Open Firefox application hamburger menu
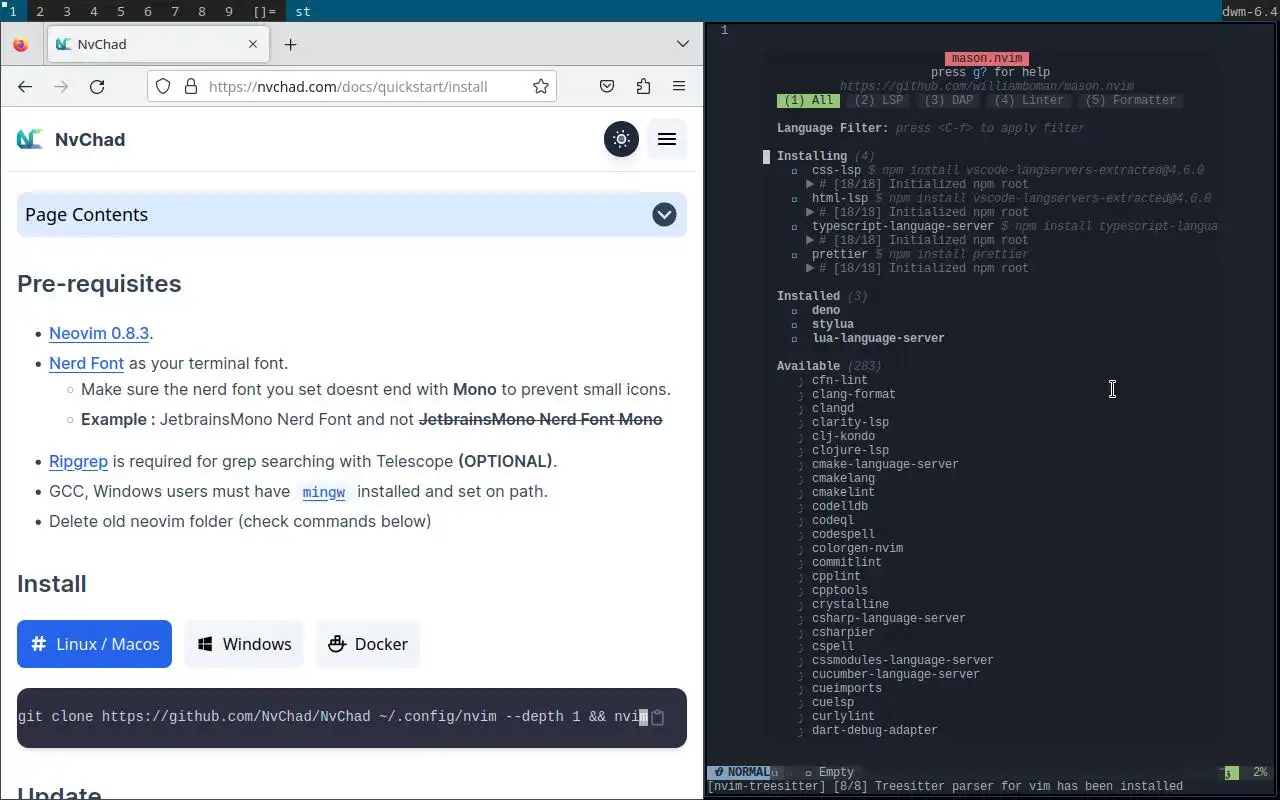Viewport: 1280px width, 800px height. tap(679, 86)
